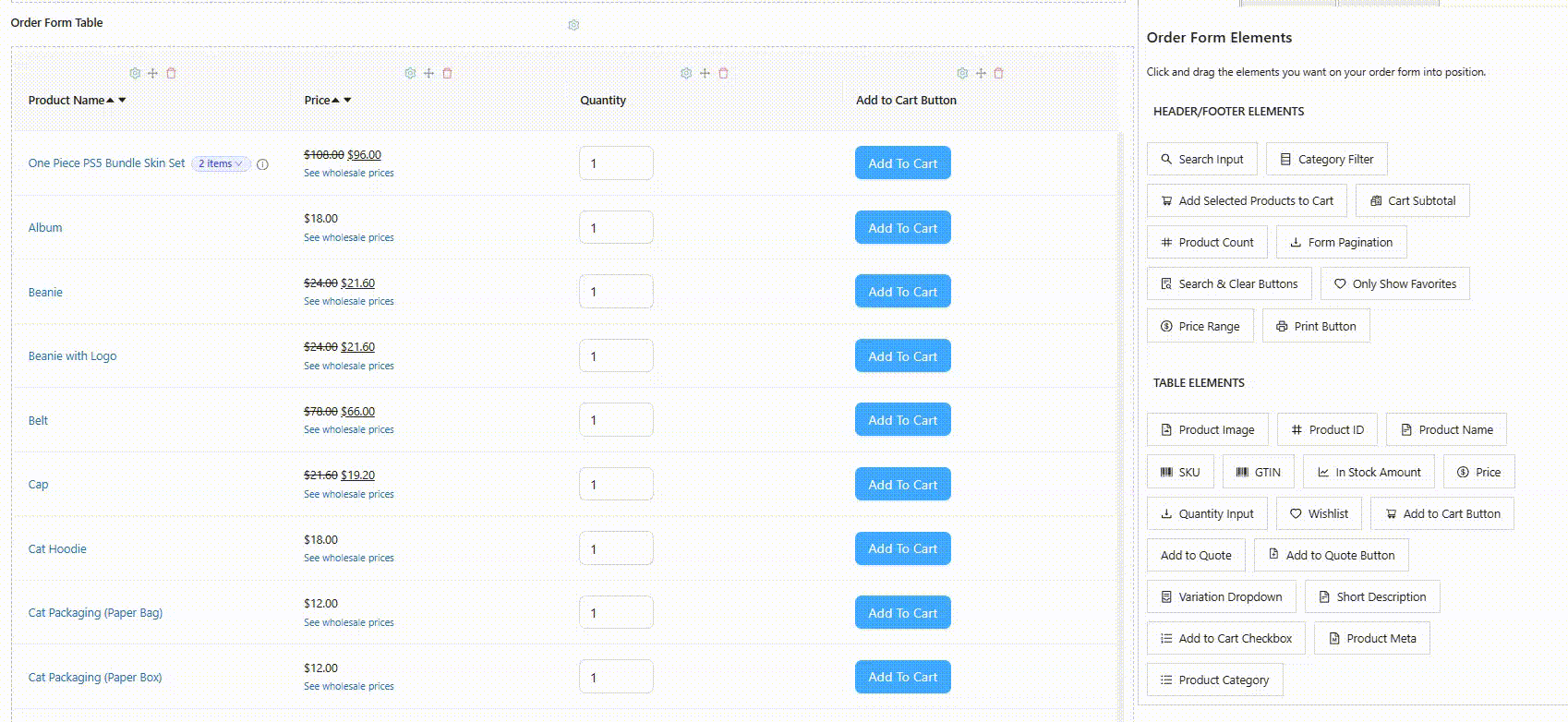The height and width of the screenshot is (722, 1568).
Task: Select the Add to Quote element
Action: tap(1196, 555)
